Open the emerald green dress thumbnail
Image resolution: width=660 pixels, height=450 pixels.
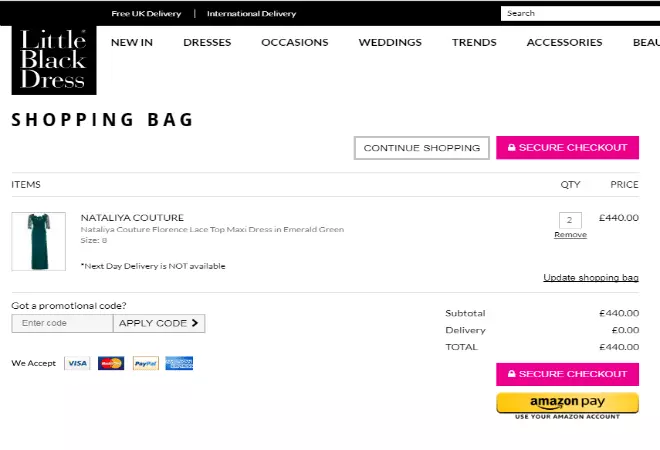(38, 241)
